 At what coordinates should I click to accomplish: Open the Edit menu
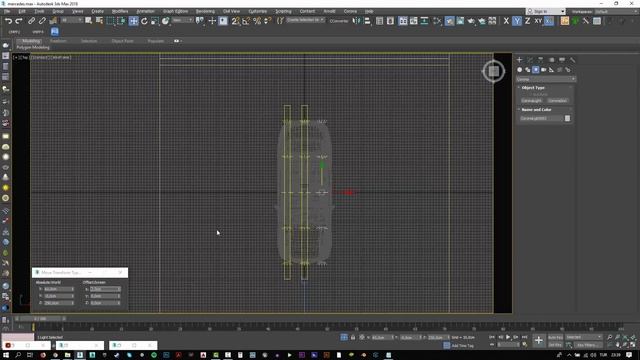click(x=22, y=11)
